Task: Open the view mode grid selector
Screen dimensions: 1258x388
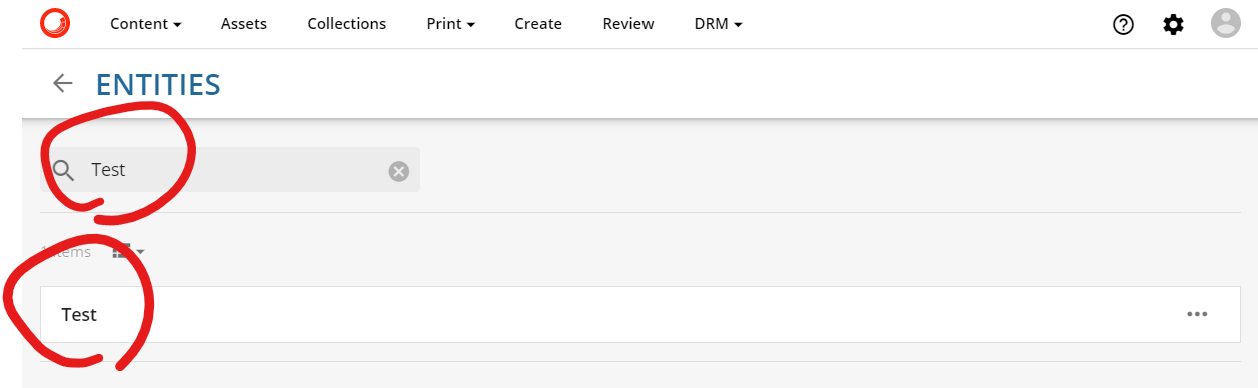Action: click(x=128, y=251)
